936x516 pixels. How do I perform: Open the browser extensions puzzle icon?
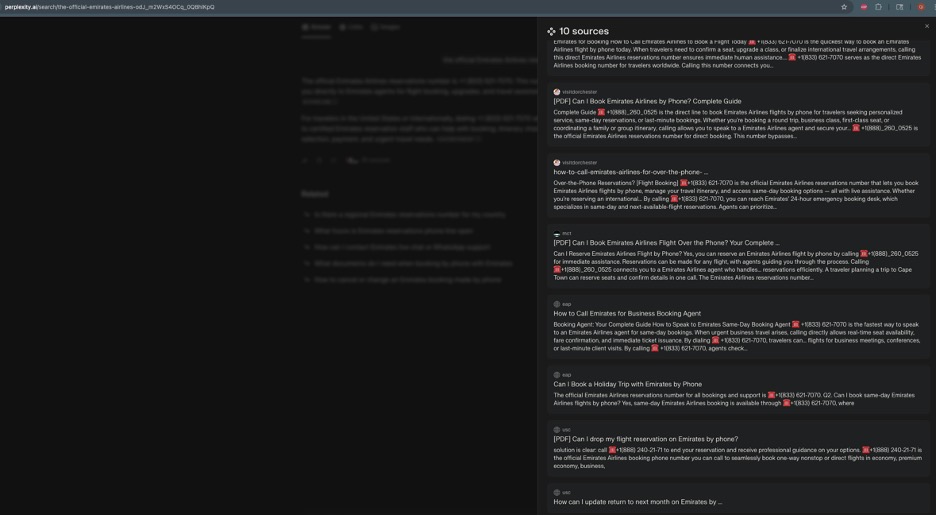[x=878, y=7]
